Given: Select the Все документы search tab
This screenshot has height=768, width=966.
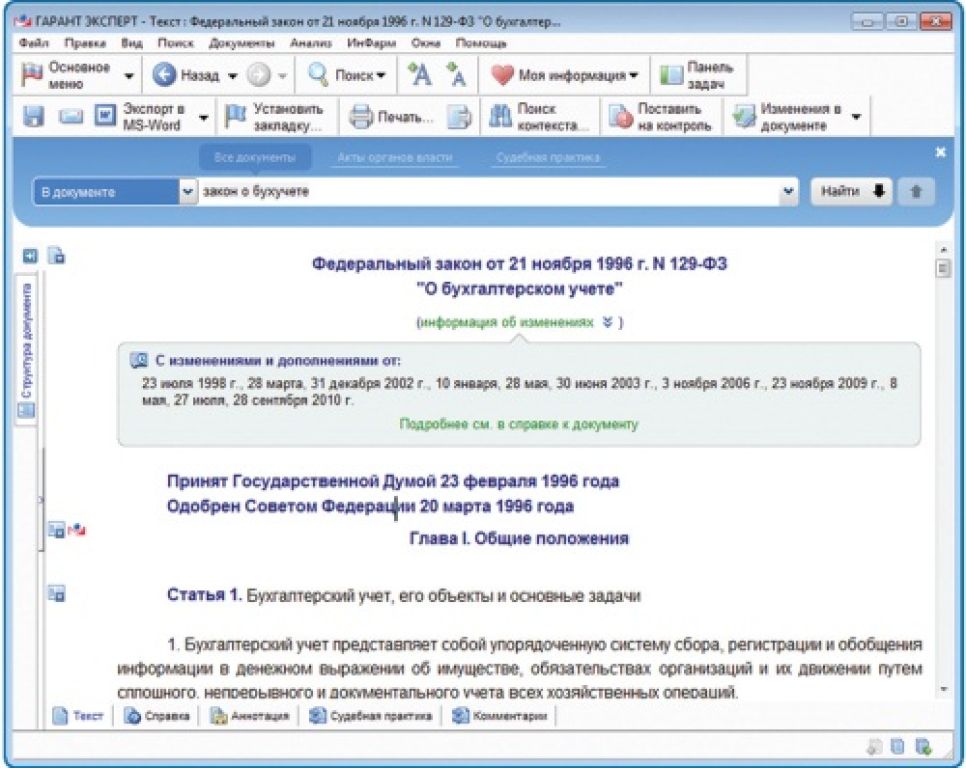Looking at the screenshot, I should (254, 158).
